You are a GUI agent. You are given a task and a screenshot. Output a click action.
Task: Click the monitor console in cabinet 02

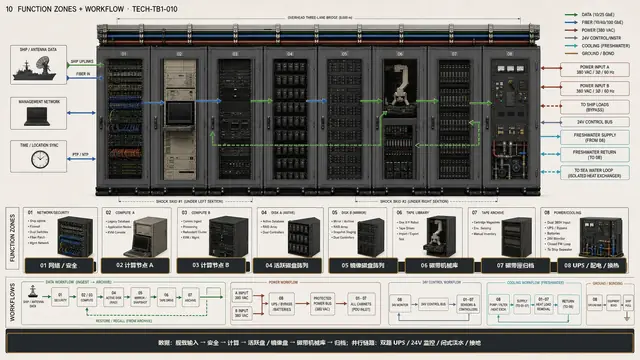click(x=180, y=113)
